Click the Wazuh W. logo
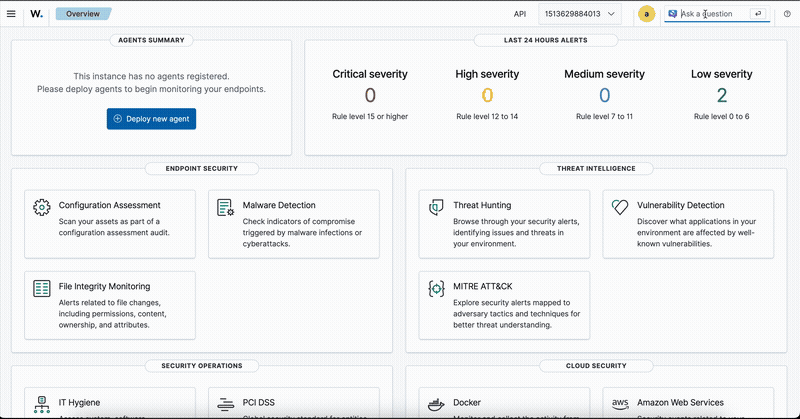Viewport: 800px width, 419px height. (37, 14)
